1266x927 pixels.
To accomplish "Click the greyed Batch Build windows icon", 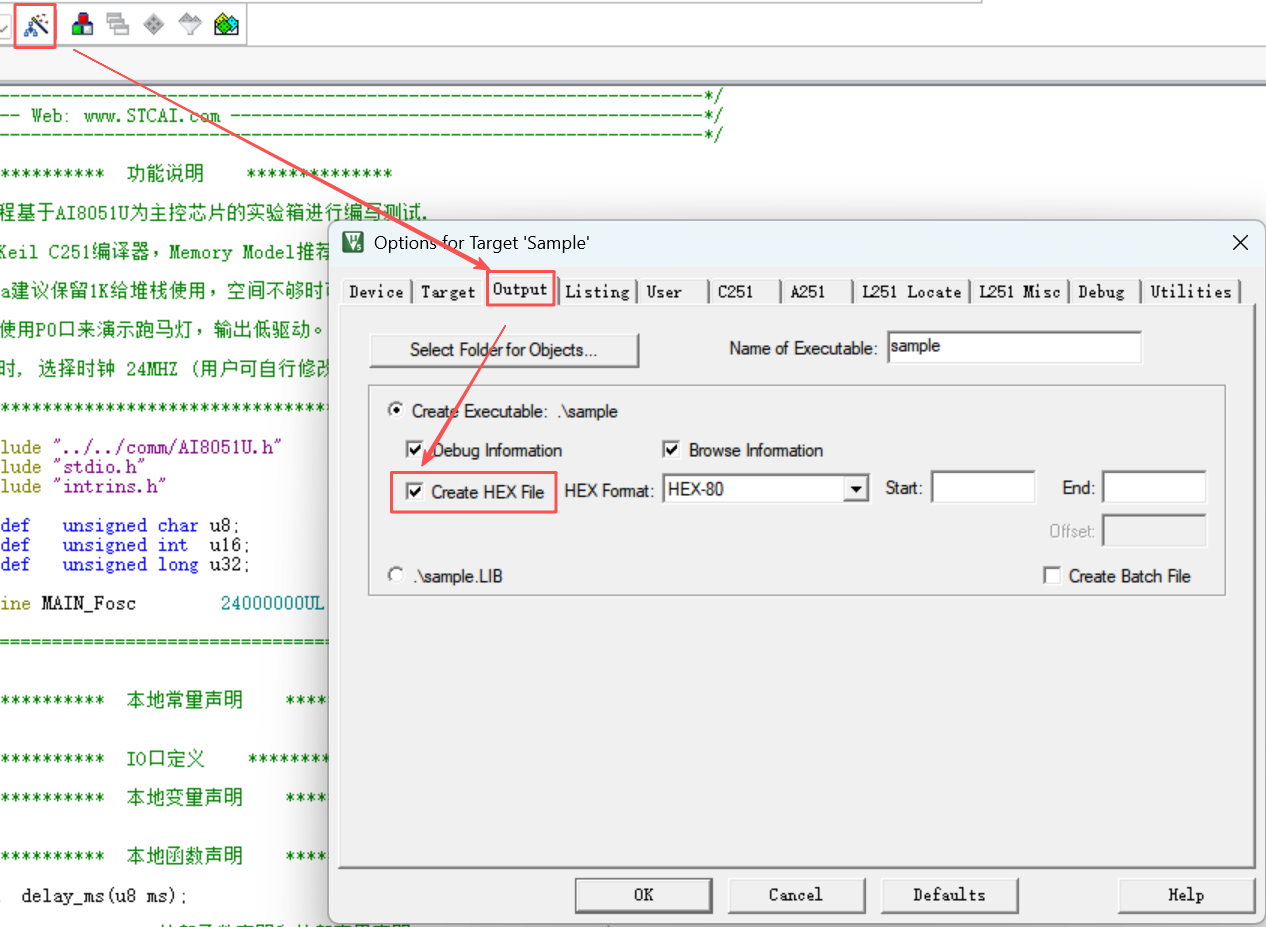I will pos(117,23).
